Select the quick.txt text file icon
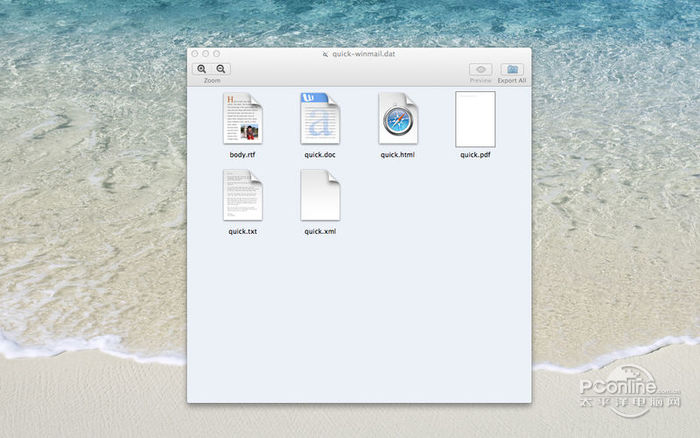700x438 pixels. point(242,195)
